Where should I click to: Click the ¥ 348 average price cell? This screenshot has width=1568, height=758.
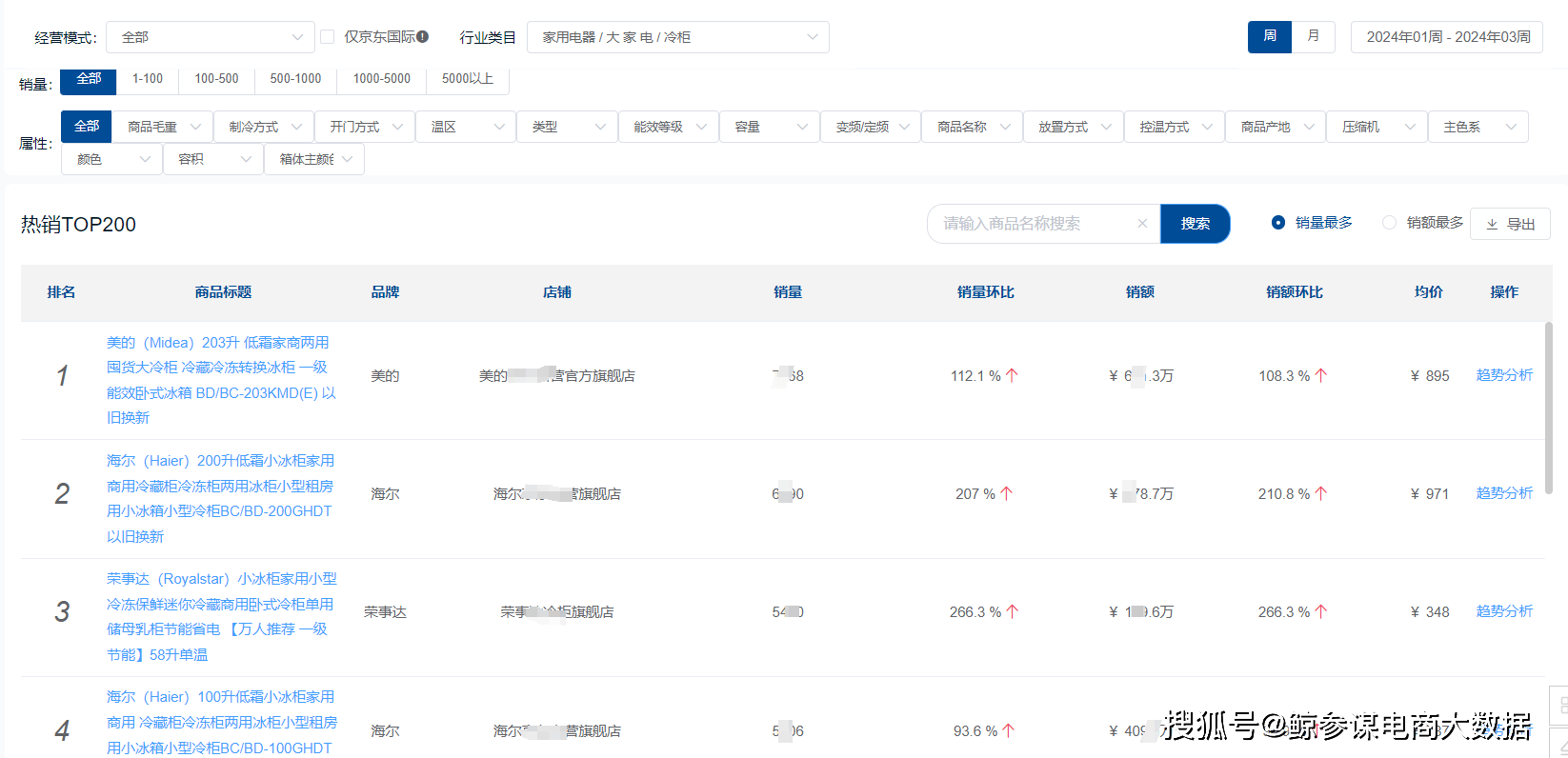click(1429, 612)
